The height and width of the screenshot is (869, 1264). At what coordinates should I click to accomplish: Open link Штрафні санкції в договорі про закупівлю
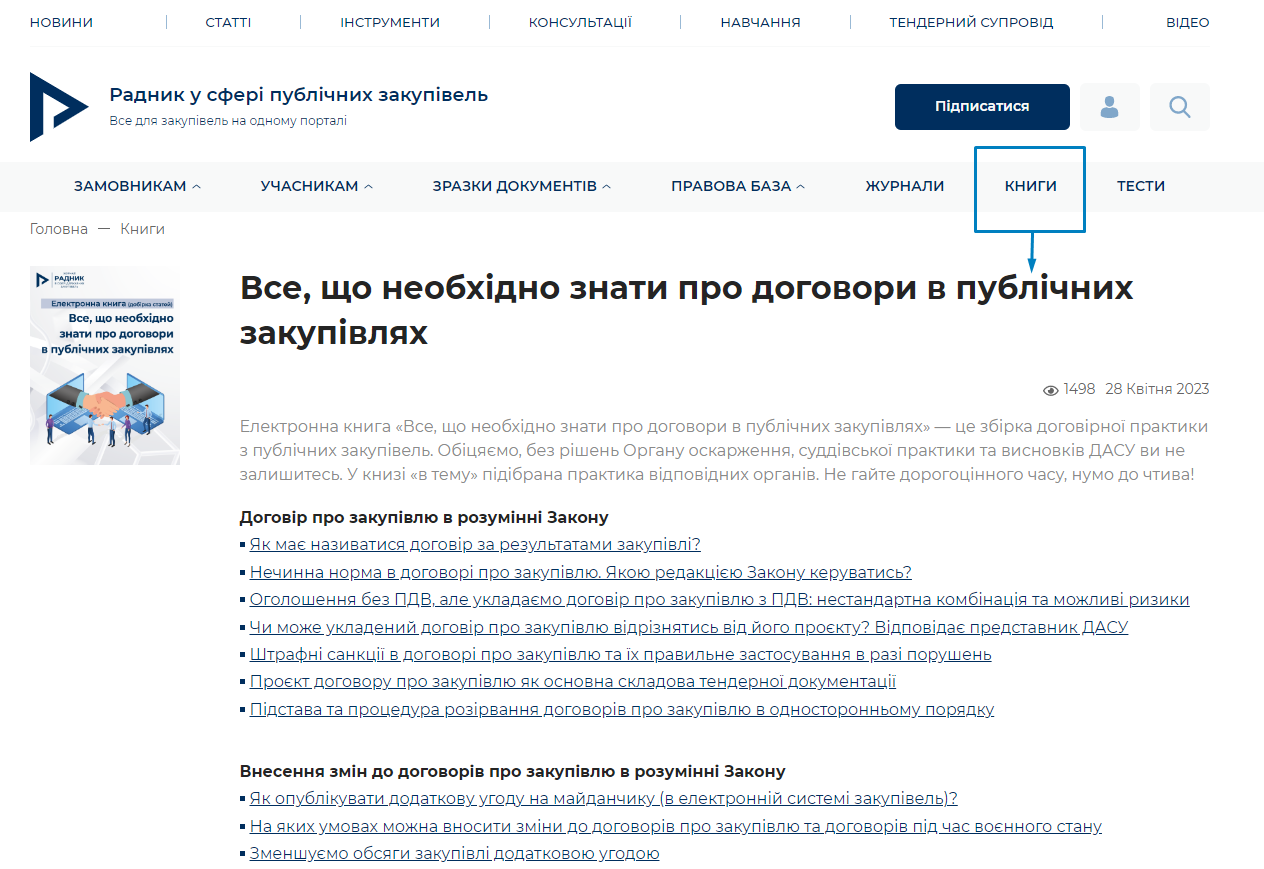click(620, 655)
